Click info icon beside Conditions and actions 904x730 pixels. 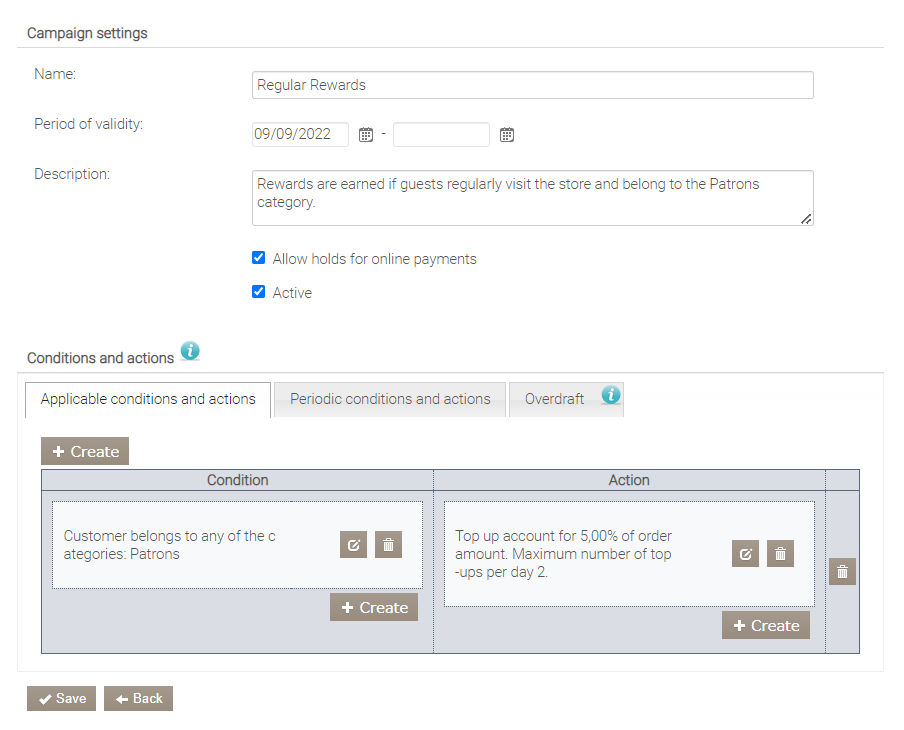[190, 352]
